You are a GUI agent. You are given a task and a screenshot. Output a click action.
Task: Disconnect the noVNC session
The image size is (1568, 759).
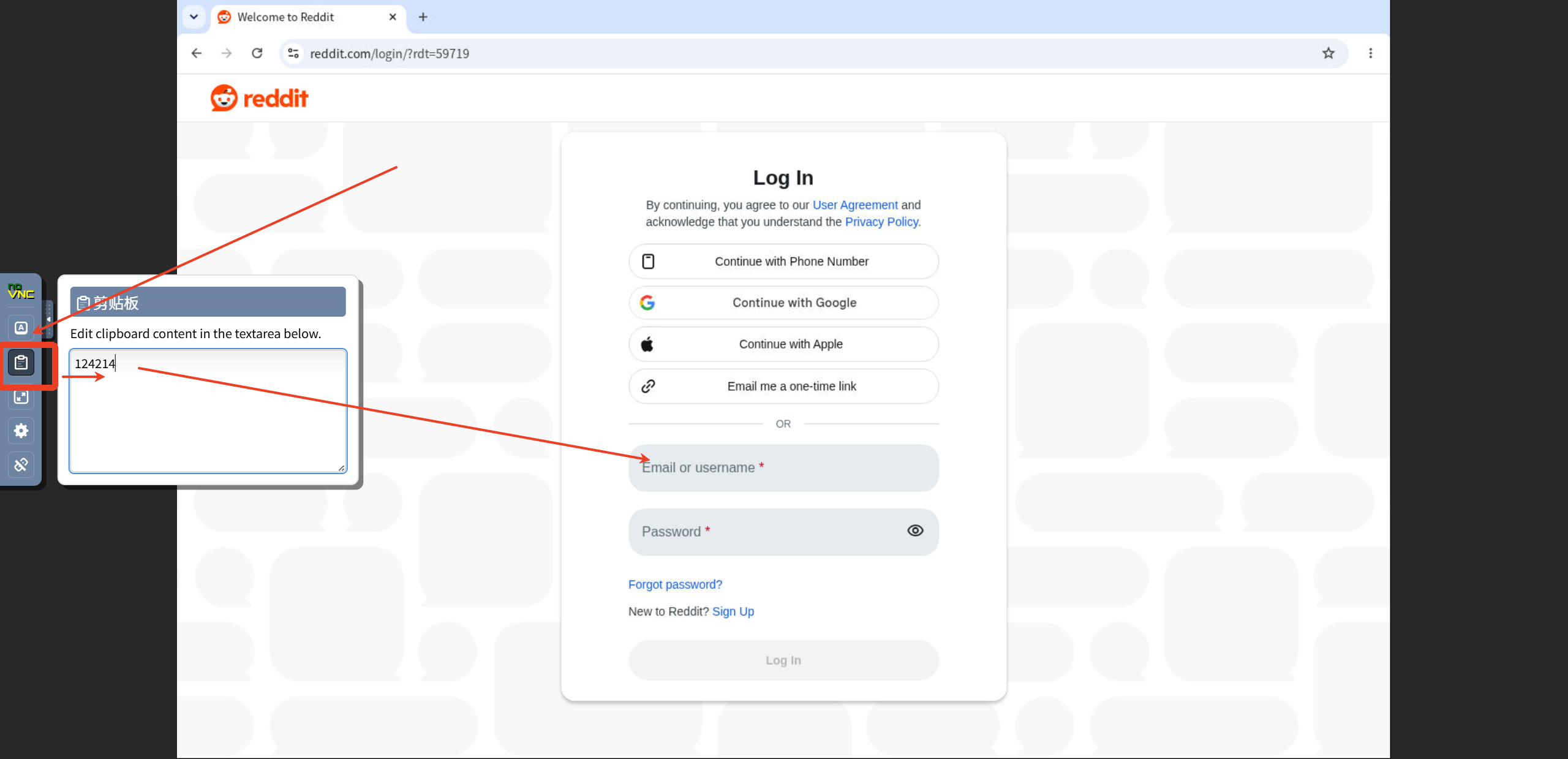tap(21, 465)
